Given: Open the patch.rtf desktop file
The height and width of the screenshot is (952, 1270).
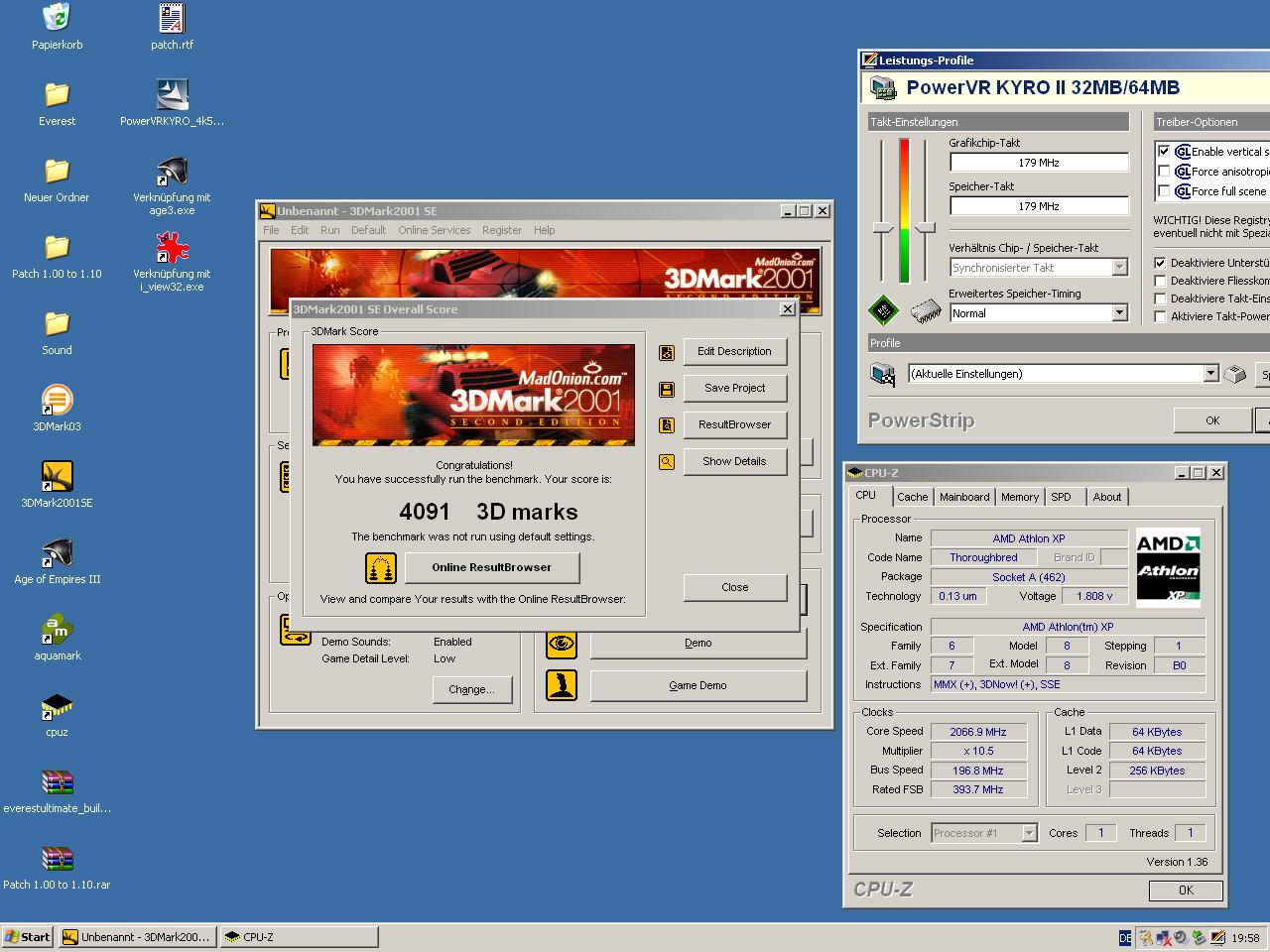Looking at the screenshot, I should coord(172,17).
